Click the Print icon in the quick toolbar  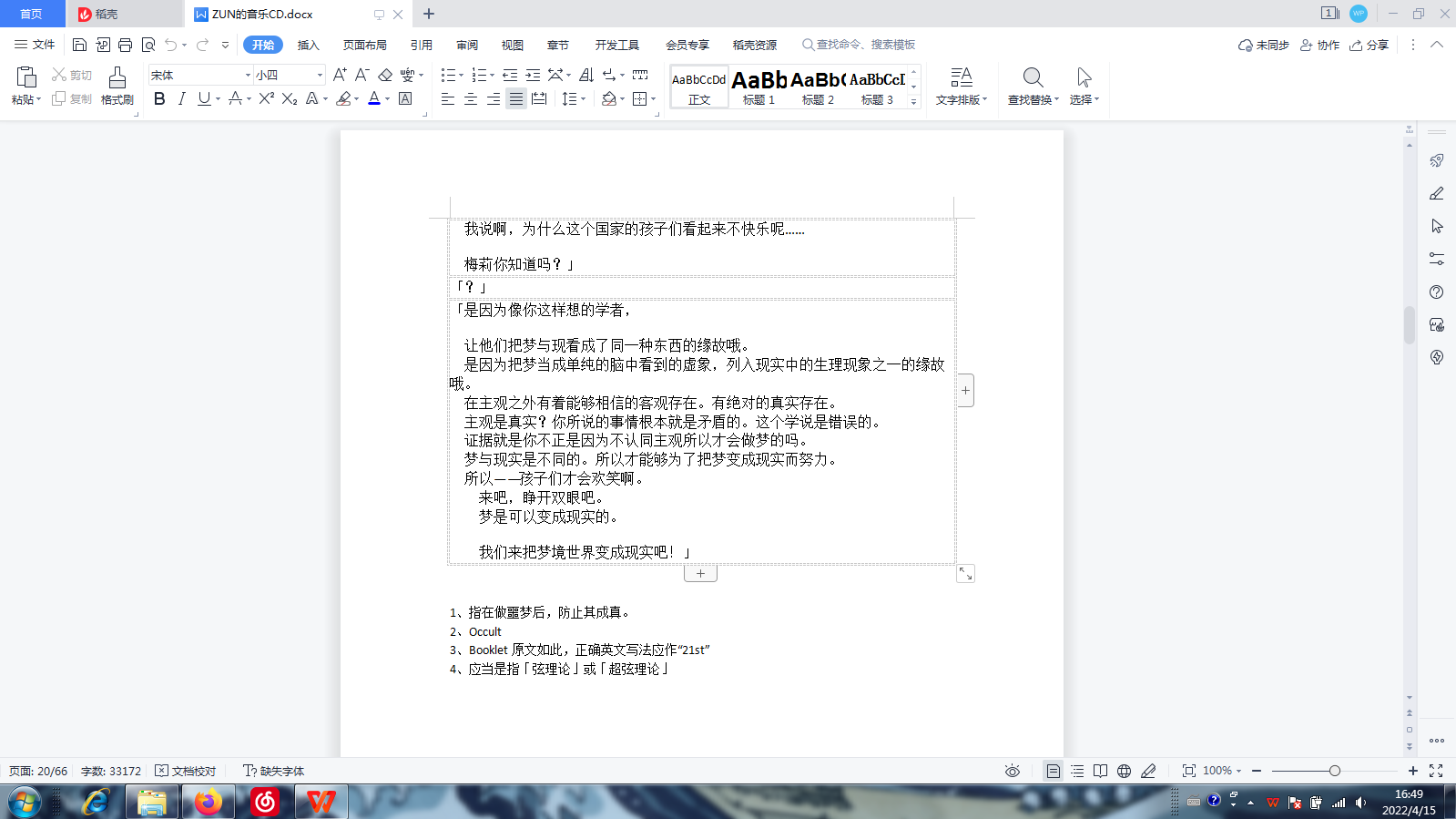(x=125, y=45)
